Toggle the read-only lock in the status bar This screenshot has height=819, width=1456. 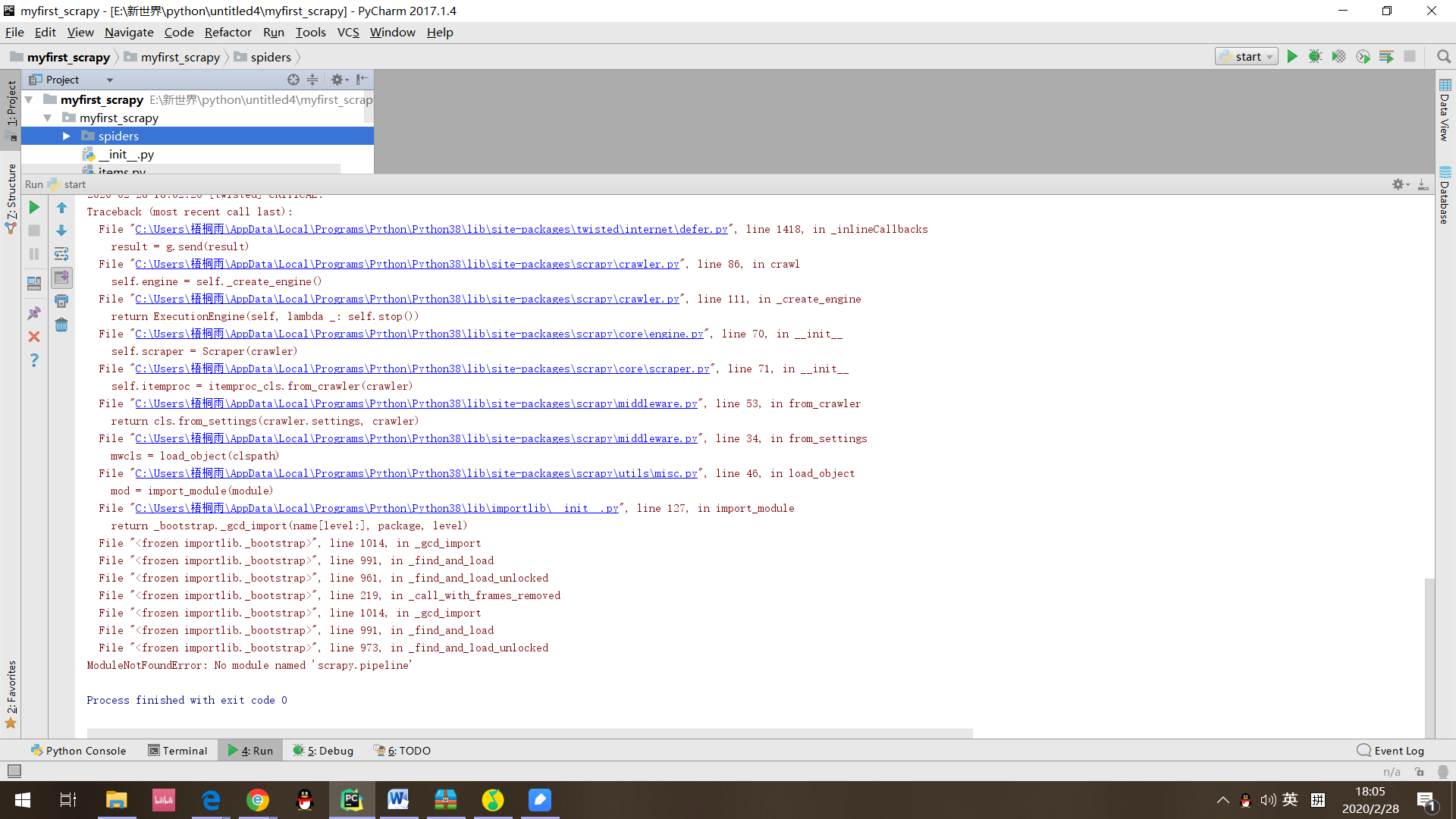1419,771
